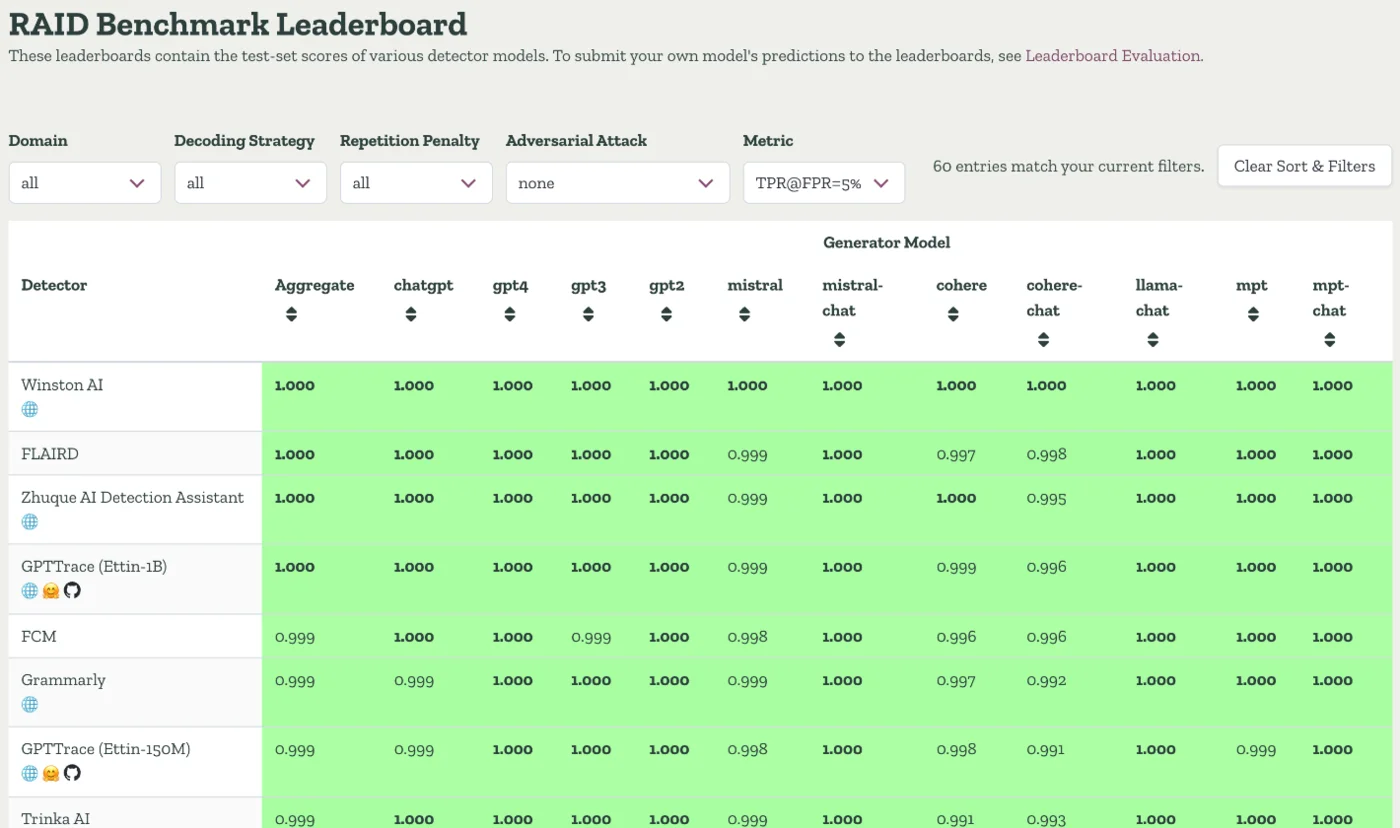The width and height of the screenshot is (1400, 828).
Task: Select Zhuque AI Detection Assistant name
Action: pos(132,498)
